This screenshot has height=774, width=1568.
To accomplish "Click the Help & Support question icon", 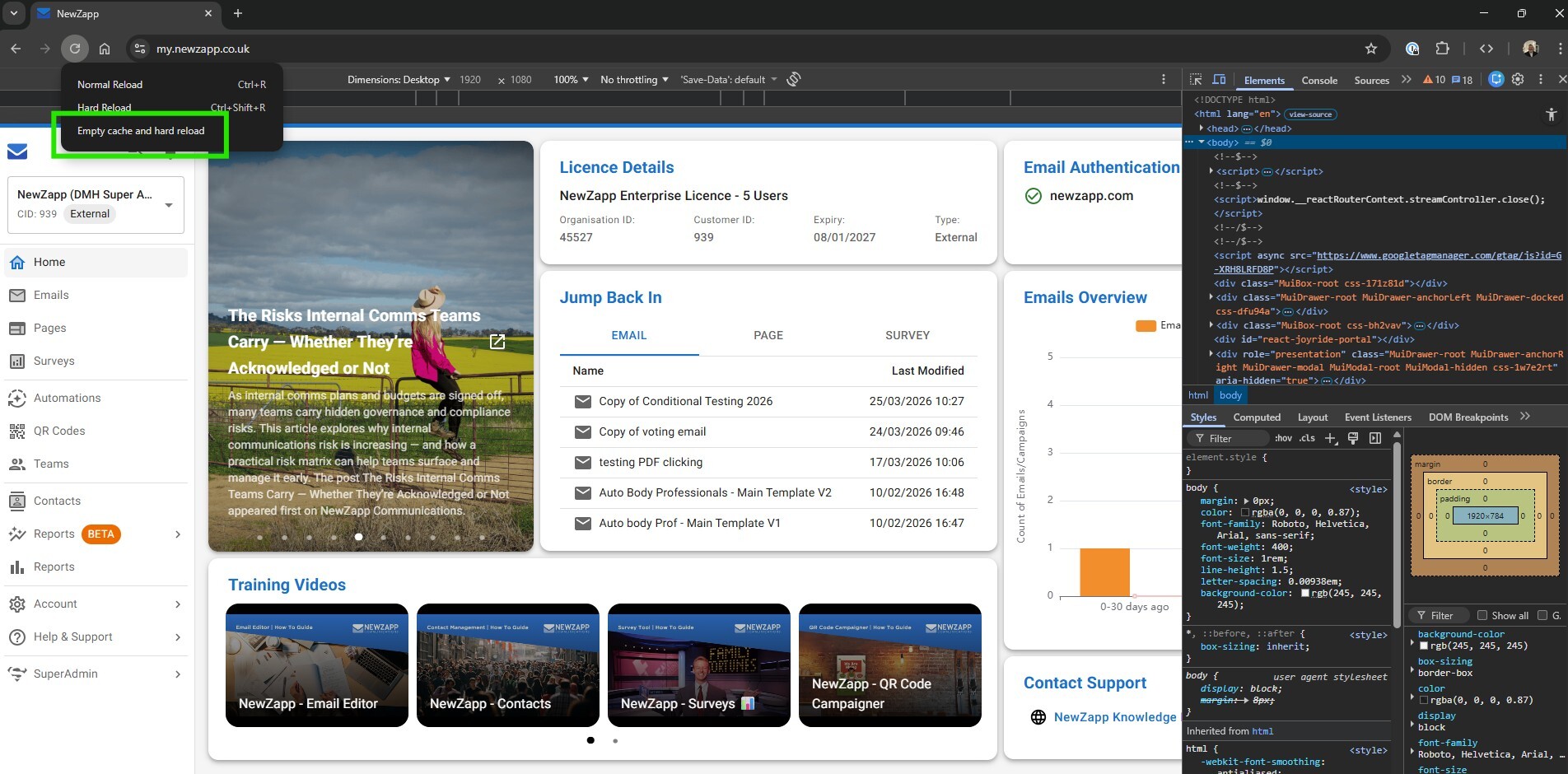I will (x=16, y=637).
